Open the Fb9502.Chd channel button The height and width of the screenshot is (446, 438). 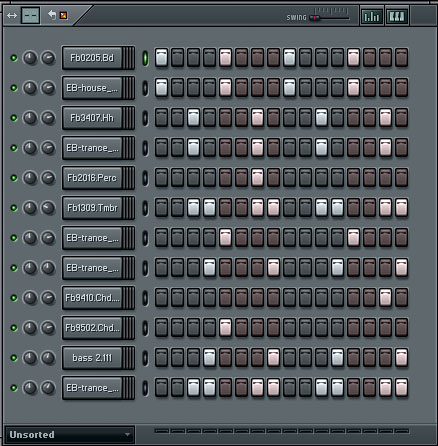coord(92,328)
